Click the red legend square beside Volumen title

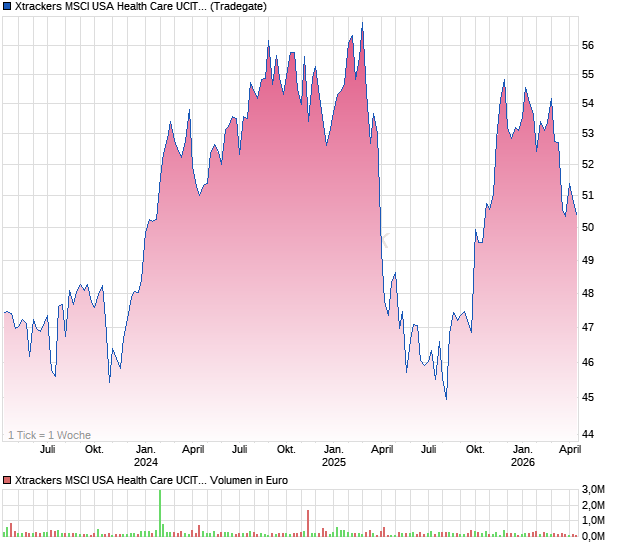tap(7, 480)
